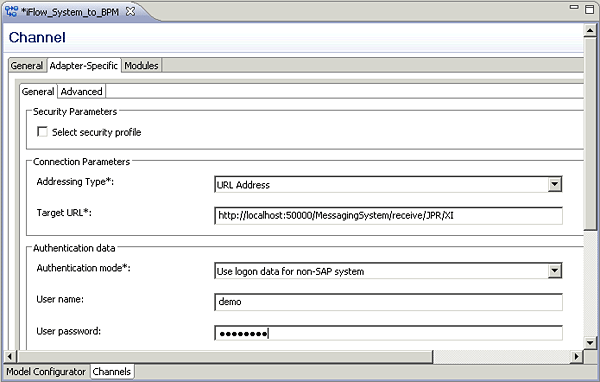Maximize the editor view
Image resolution: width=600 pixels, height=382 pixels.
click(x=589, y=9)
